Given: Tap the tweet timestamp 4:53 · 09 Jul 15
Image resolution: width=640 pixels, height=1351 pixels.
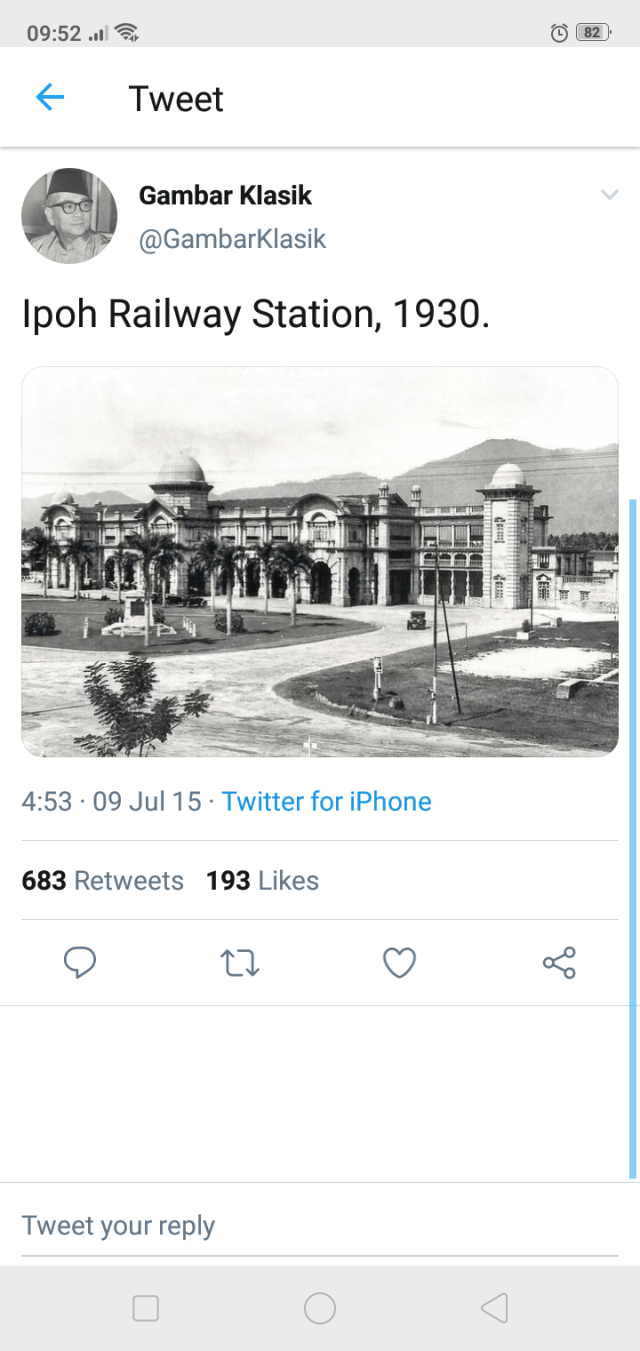Looking at the screenshot, I should coord(111,802).
